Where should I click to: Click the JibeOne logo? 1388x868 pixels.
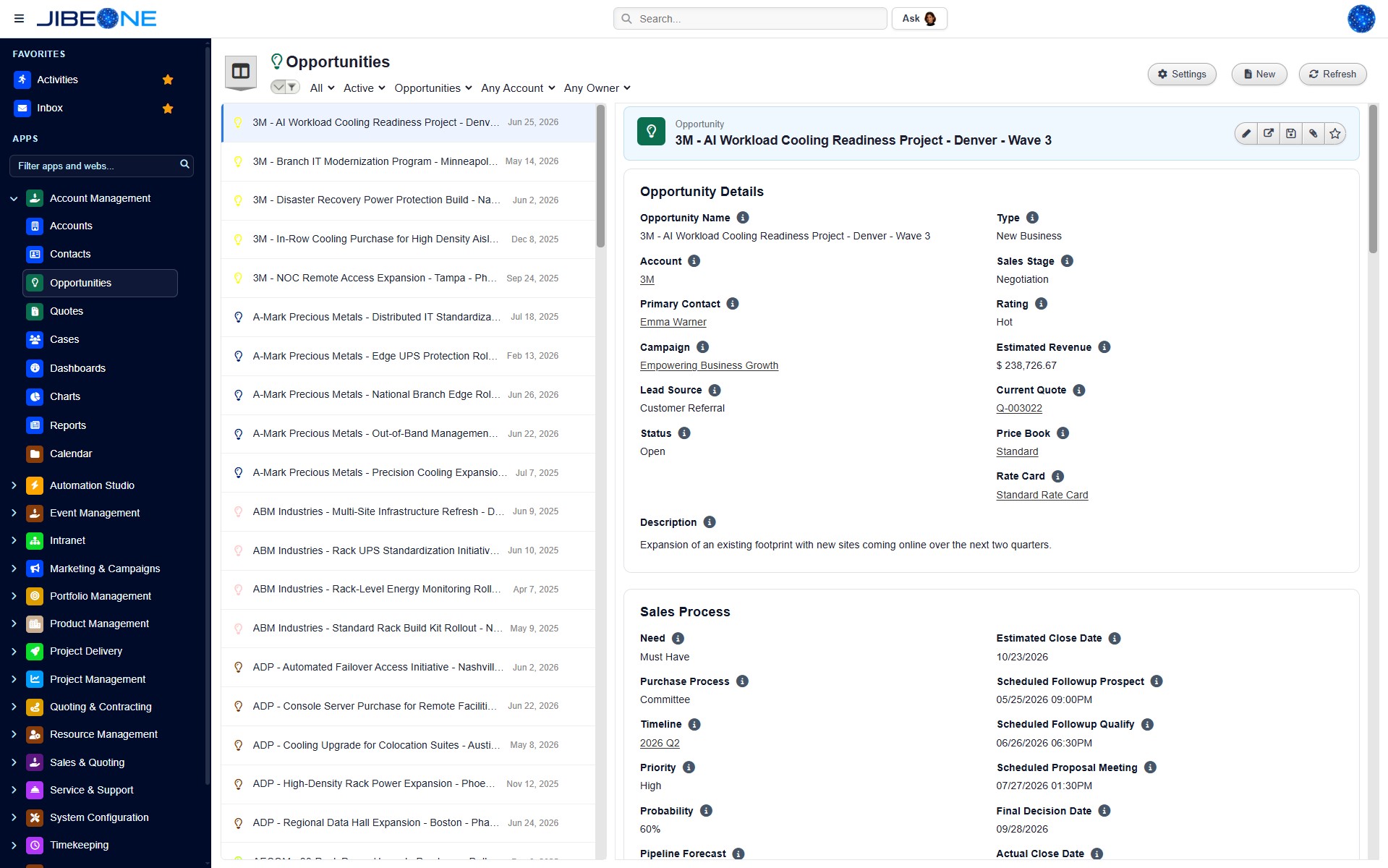point(97,19)
